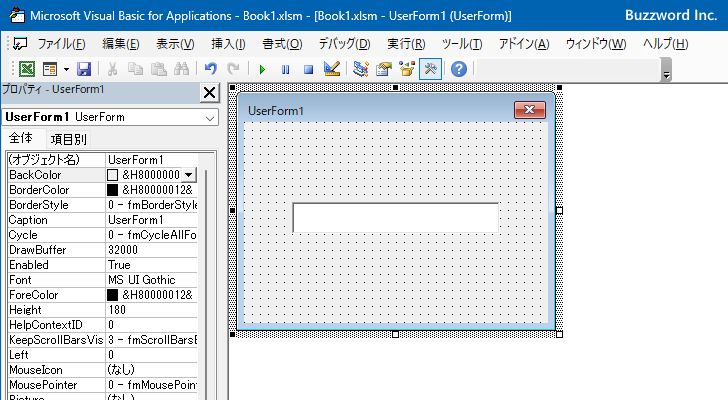Open the 表示(V) menu

tap(175, 44)
